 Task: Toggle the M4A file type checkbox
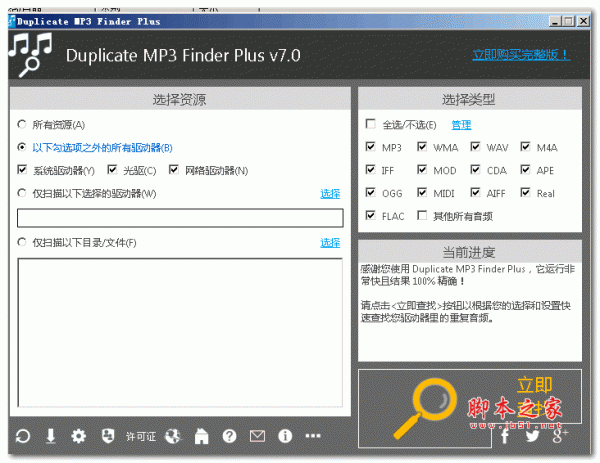(x=525, y=147)
